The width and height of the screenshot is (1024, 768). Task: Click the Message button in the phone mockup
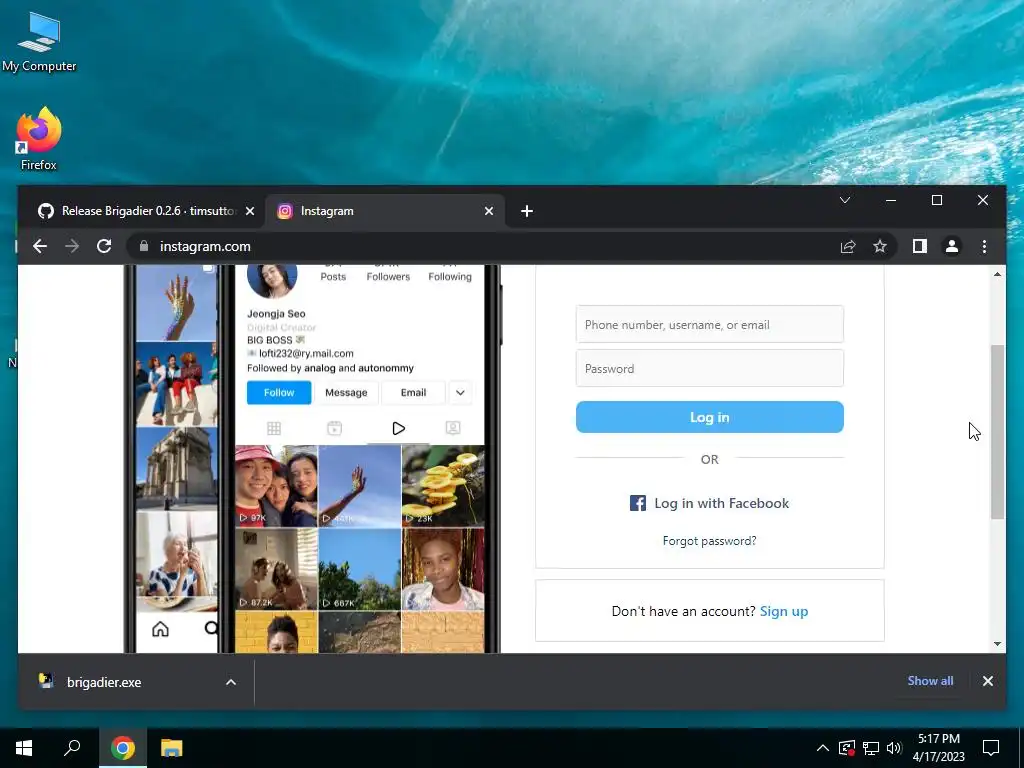point(346,392)
